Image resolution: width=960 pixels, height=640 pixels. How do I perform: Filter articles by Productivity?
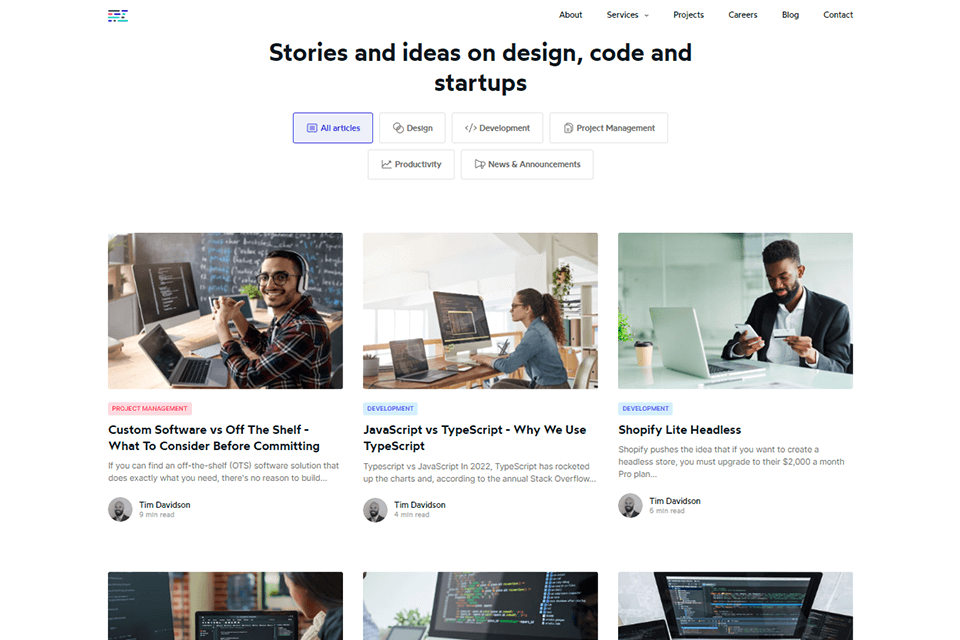(x=411, y=164)
